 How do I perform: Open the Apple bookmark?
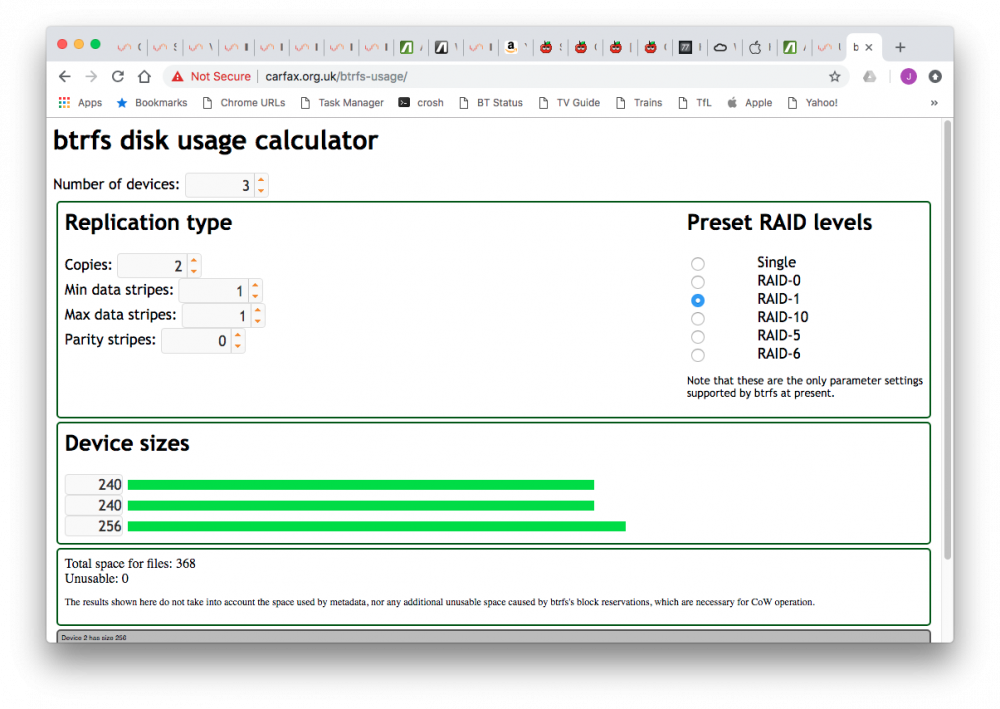click(x=749, y=103)
